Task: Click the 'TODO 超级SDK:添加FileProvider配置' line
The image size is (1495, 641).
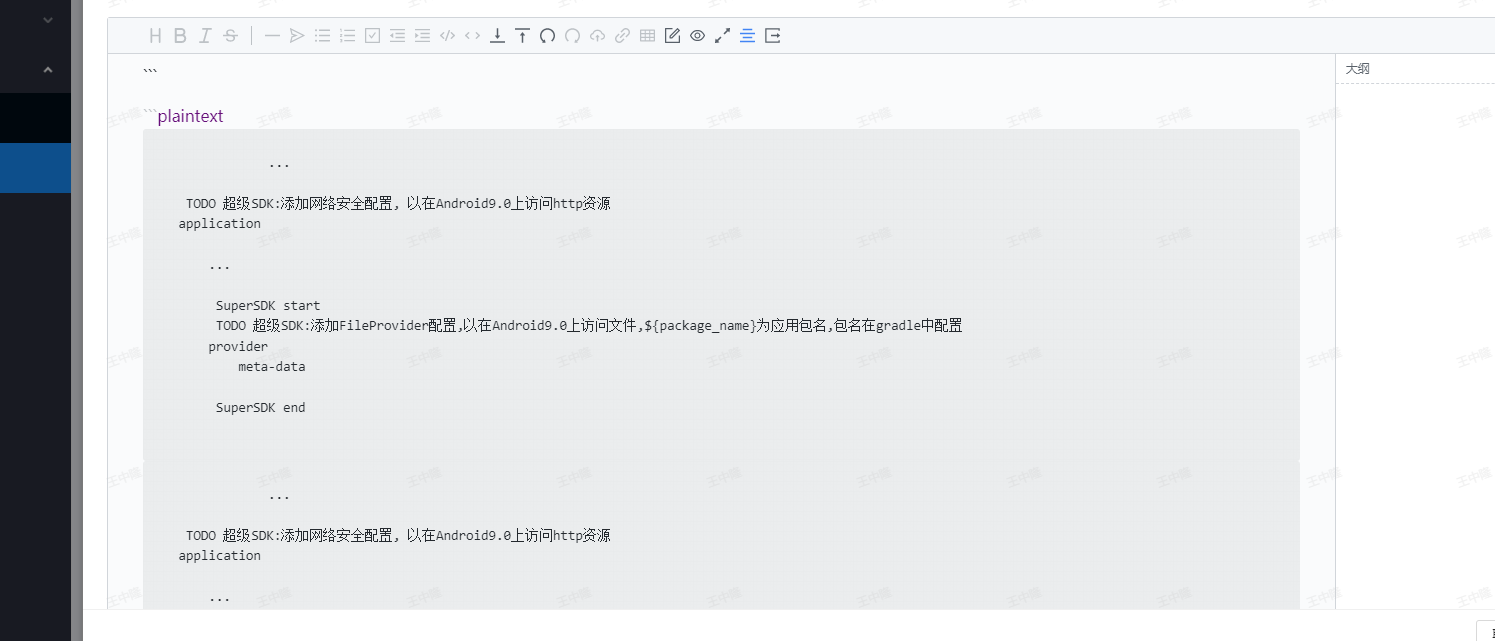Action: coord(589,326)
